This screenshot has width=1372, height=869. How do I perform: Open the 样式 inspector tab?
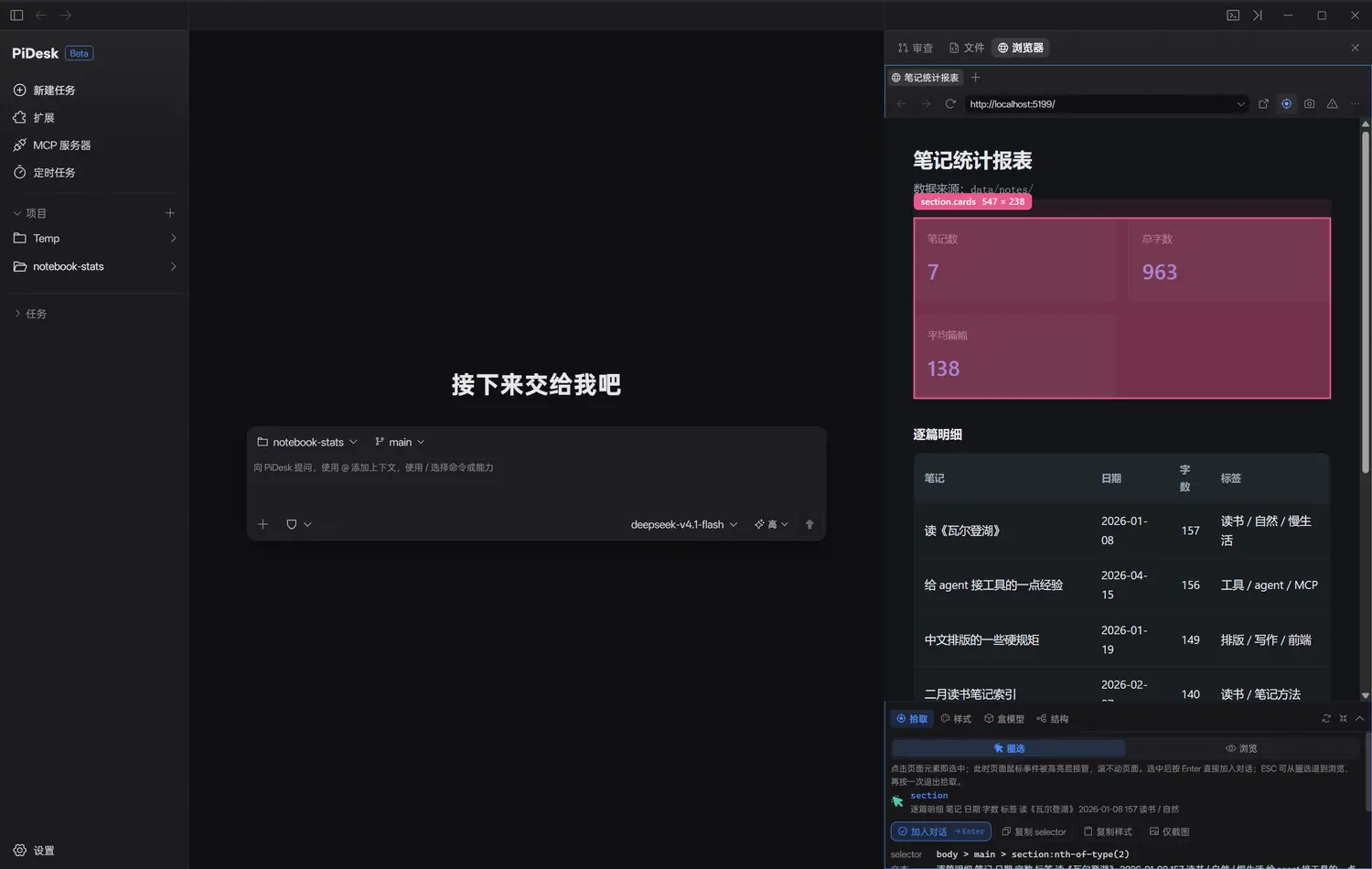pos(956,719)
